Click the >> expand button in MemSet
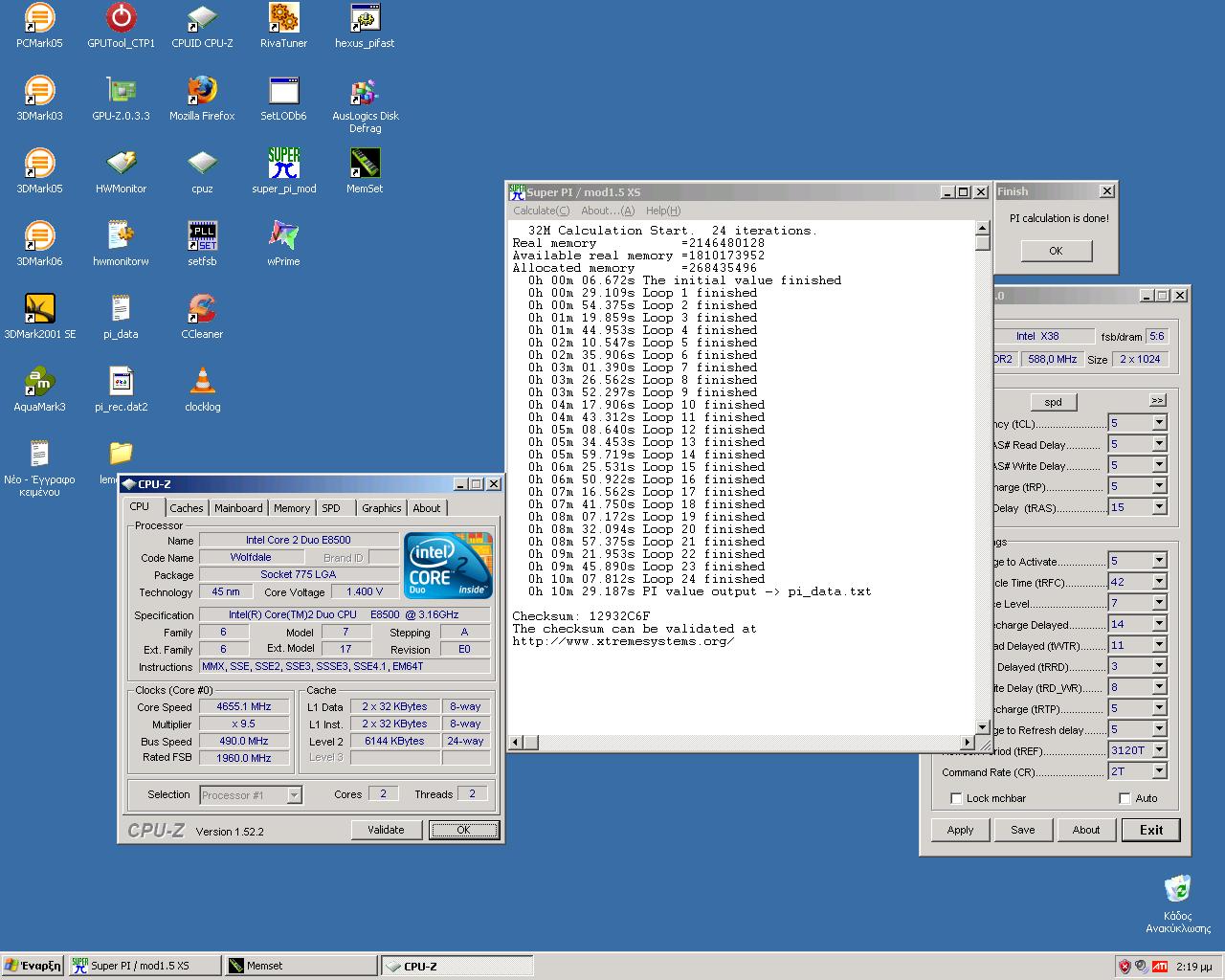Screen dimensions: 1225x980 point(1157,400)
